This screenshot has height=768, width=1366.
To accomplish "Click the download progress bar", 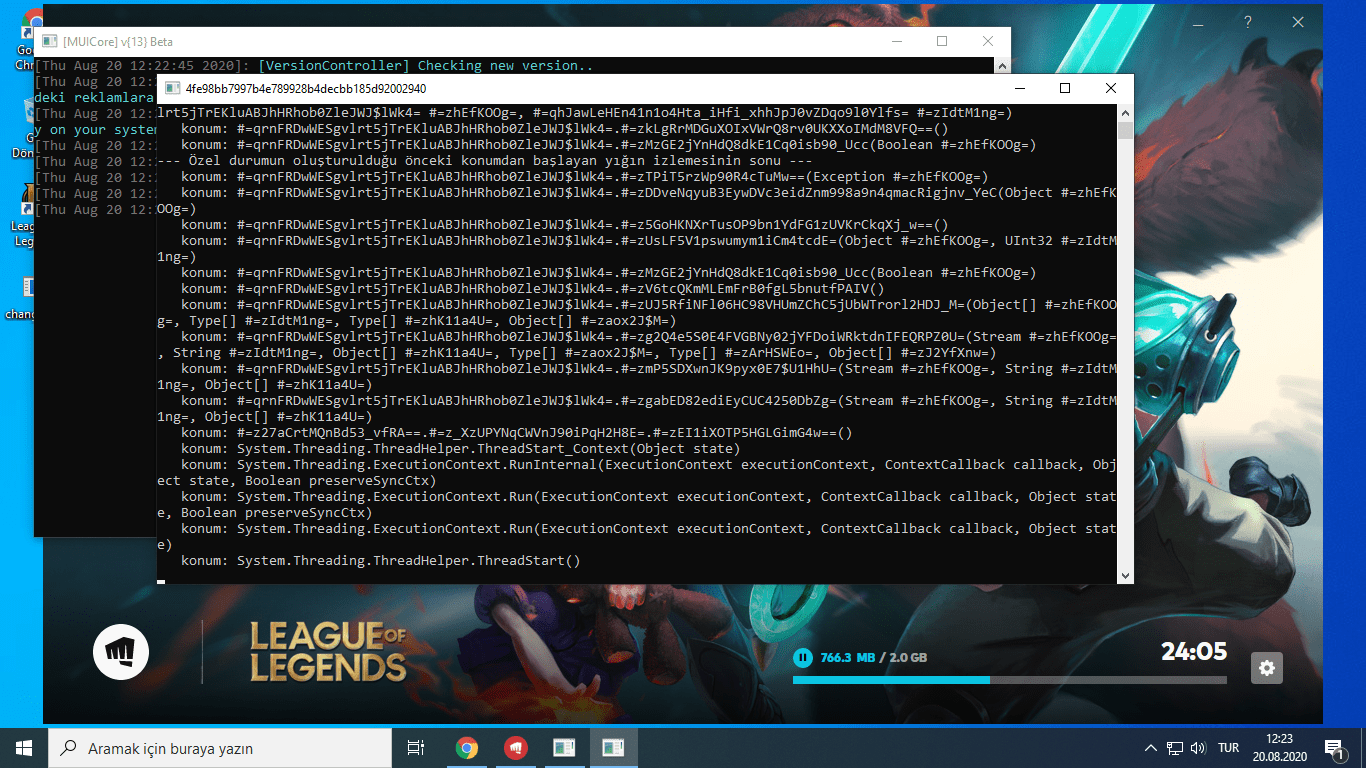I will point(1010,680).
